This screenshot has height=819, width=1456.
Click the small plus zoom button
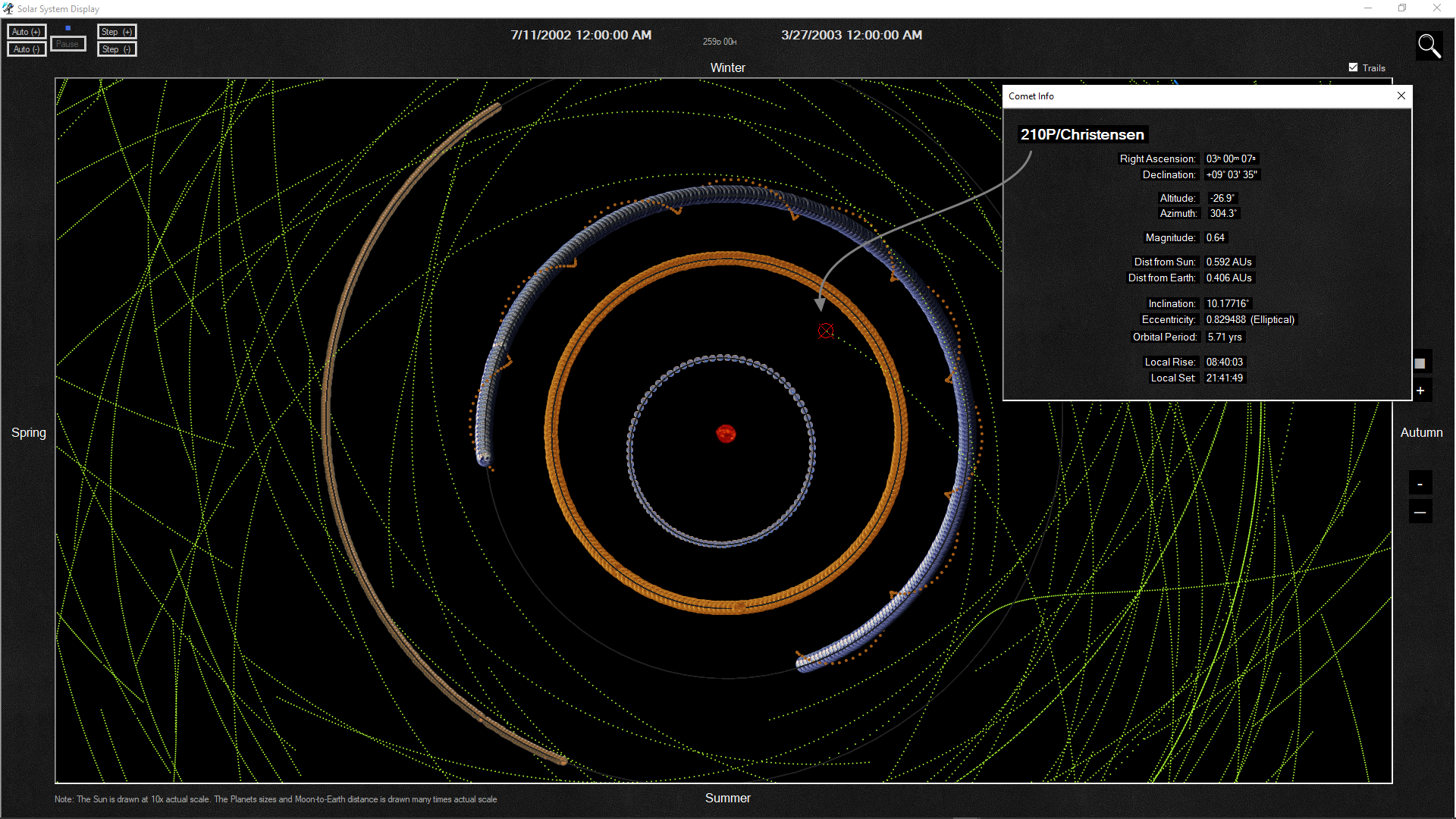click(1420, 391)
